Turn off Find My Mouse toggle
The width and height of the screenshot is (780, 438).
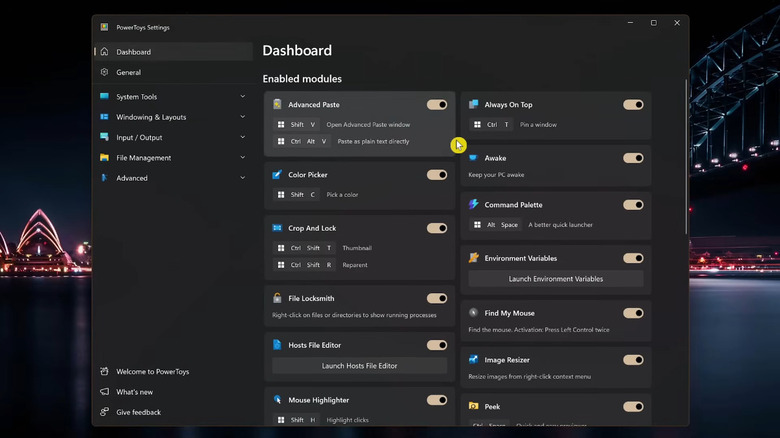pos(633,313)
